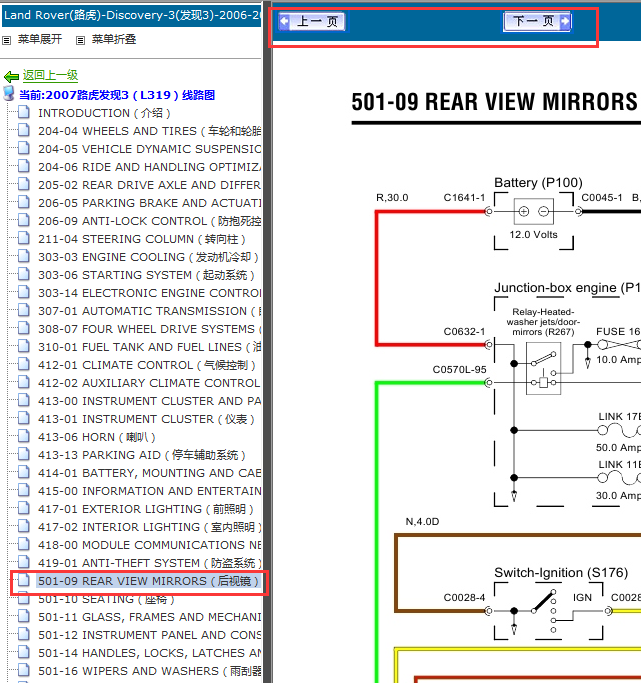Open 414-01 BATTERY, MOUNTING AND CABLES

coord(149,473)
